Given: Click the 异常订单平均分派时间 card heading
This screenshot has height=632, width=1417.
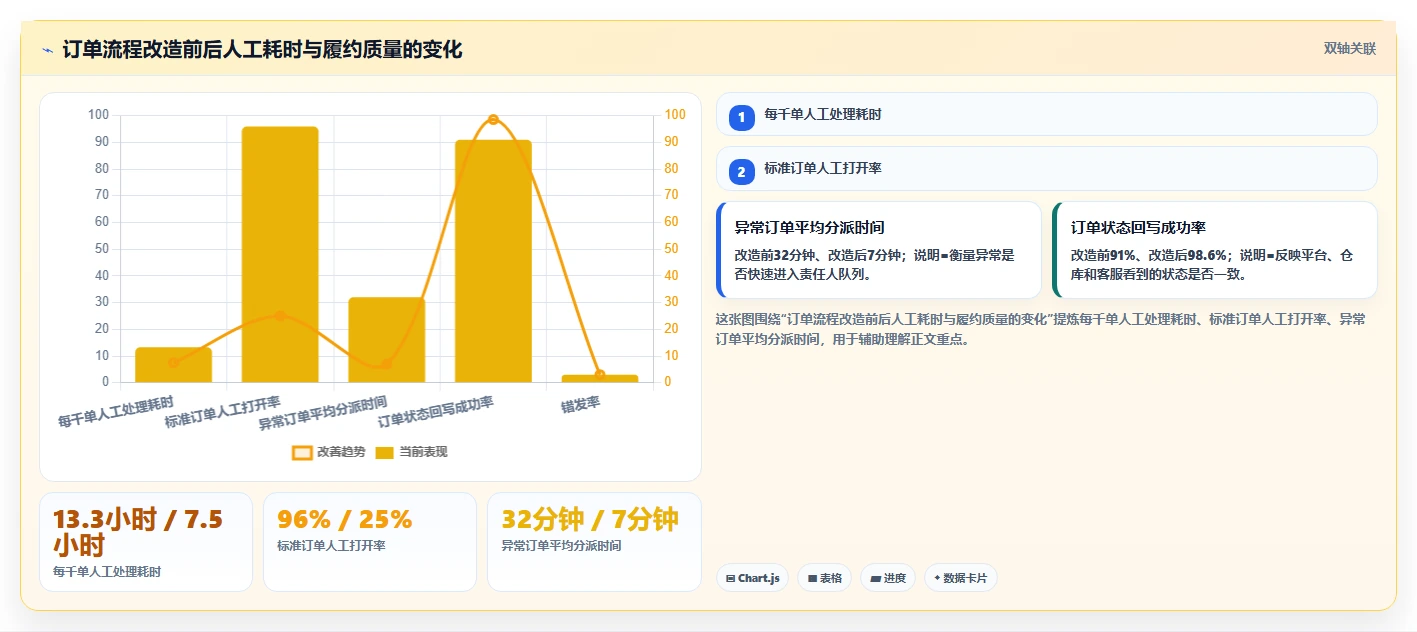Looking at the screenshot, I should coord(810,228).
